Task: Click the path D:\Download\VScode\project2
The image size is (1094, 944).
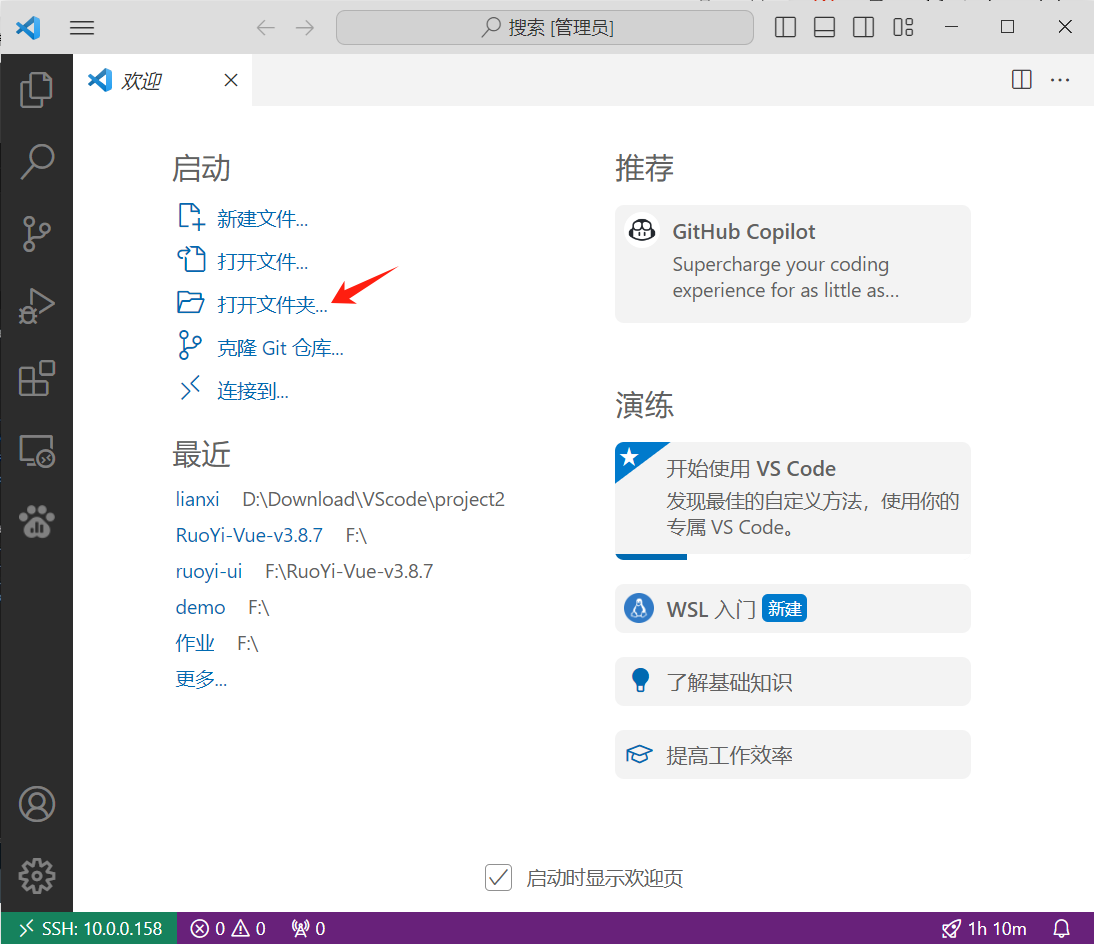Action: pyautogui.click(x=373, y=500)
